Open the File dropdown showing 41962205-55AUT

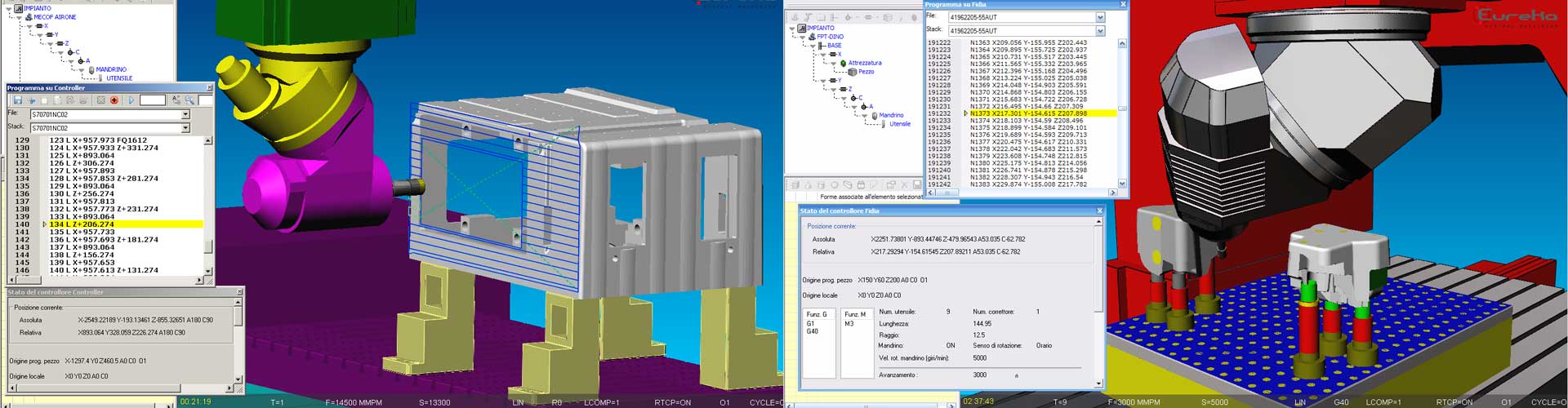(x=1100, y=17)
